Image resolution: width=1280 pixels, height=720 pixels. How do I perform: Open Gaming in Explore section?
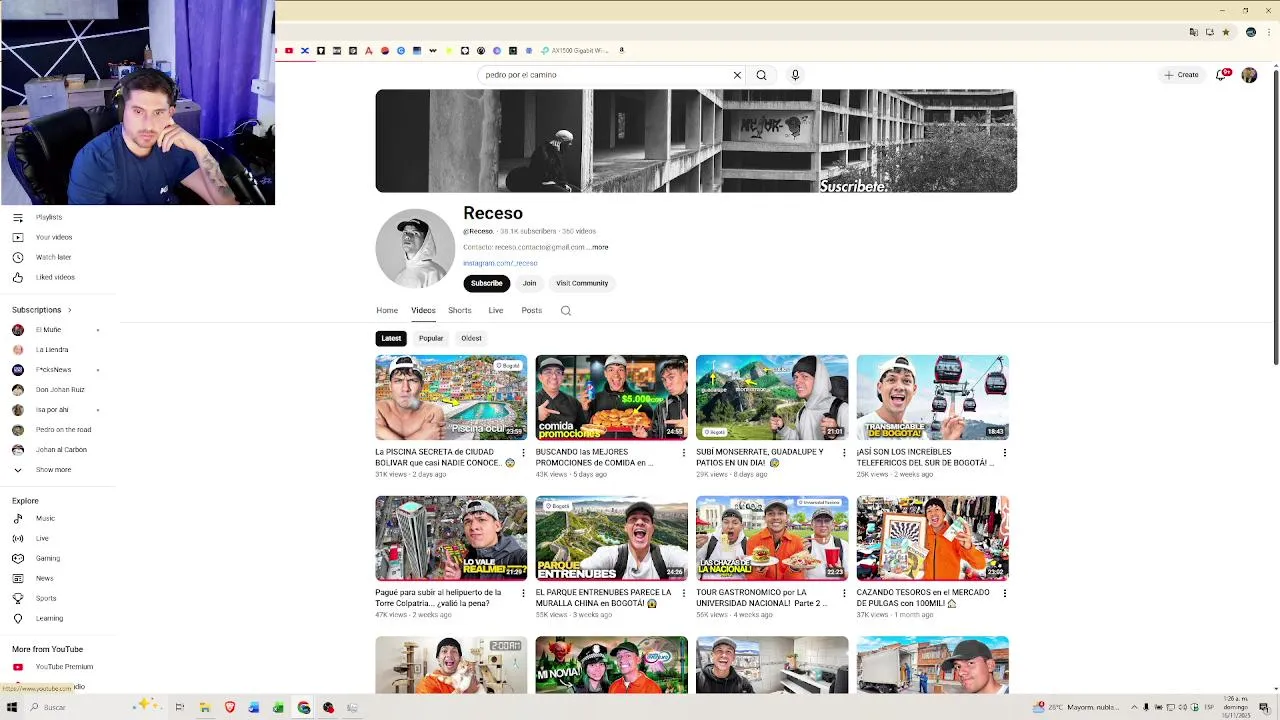(x=48, y=558)
